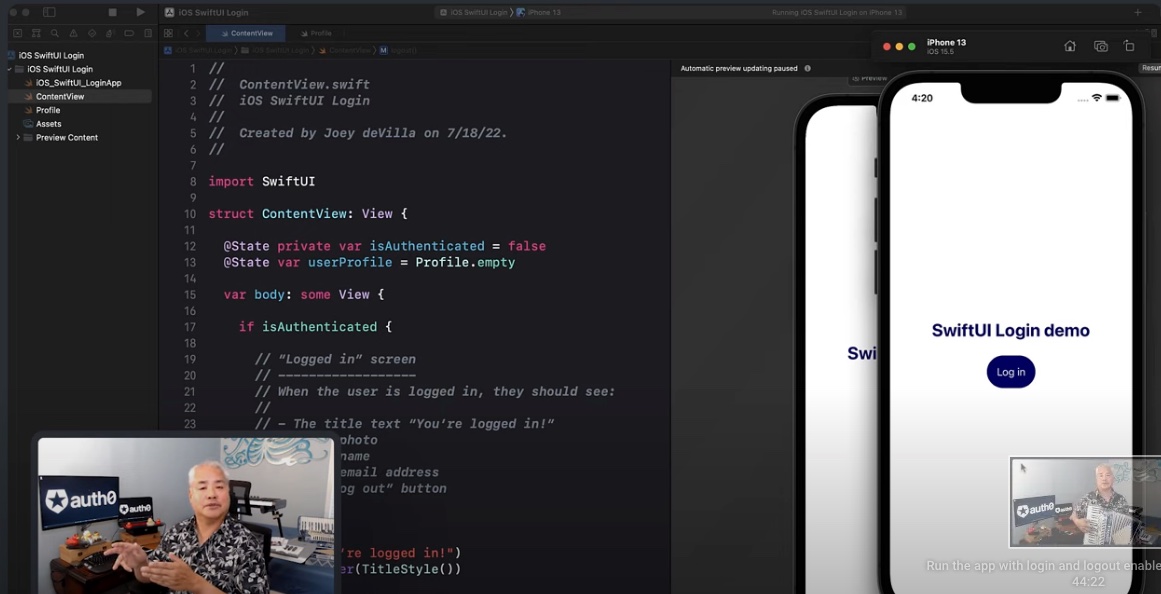The width and height of the screenshot is (1161, 594).
Task: Open the Test navigator diamond icon
Action: tap(92, 33)
